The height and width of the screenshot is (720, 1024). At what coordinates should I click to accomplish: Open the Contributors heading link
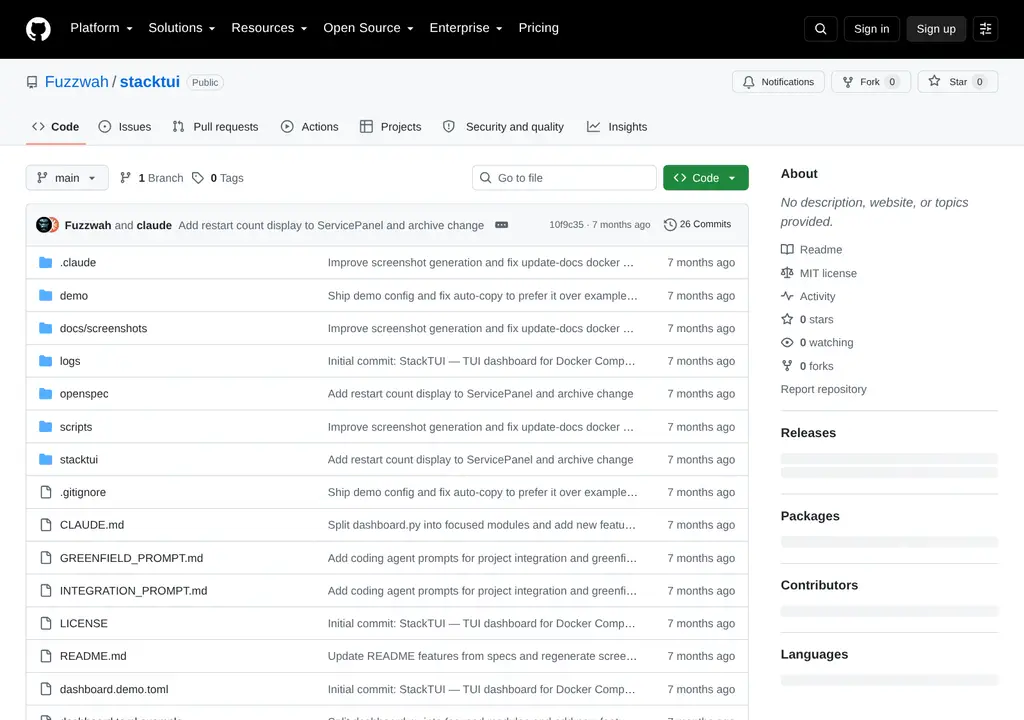(x=819, y=585)
